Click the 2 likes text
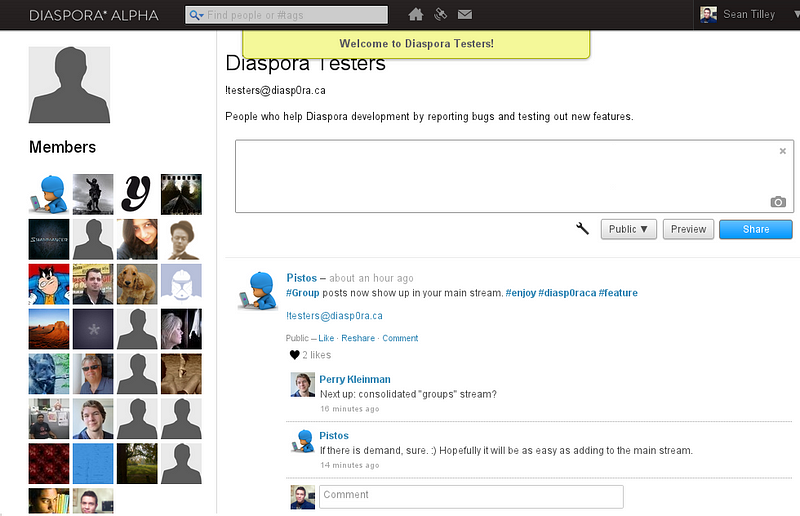The image size is (800, 516). (x=316, y=355)
